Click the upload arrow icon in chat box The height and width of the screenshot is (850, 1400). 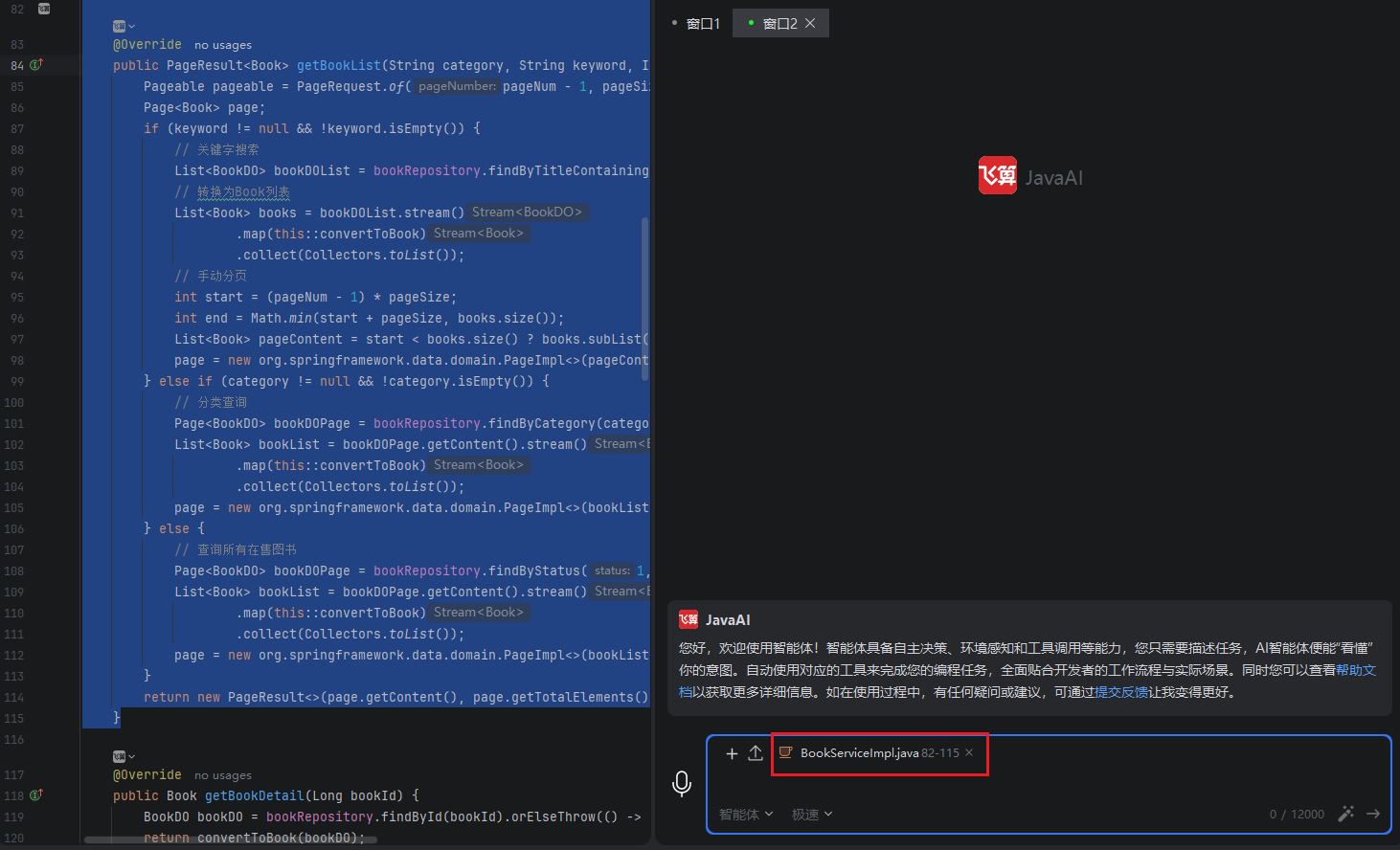756,753
